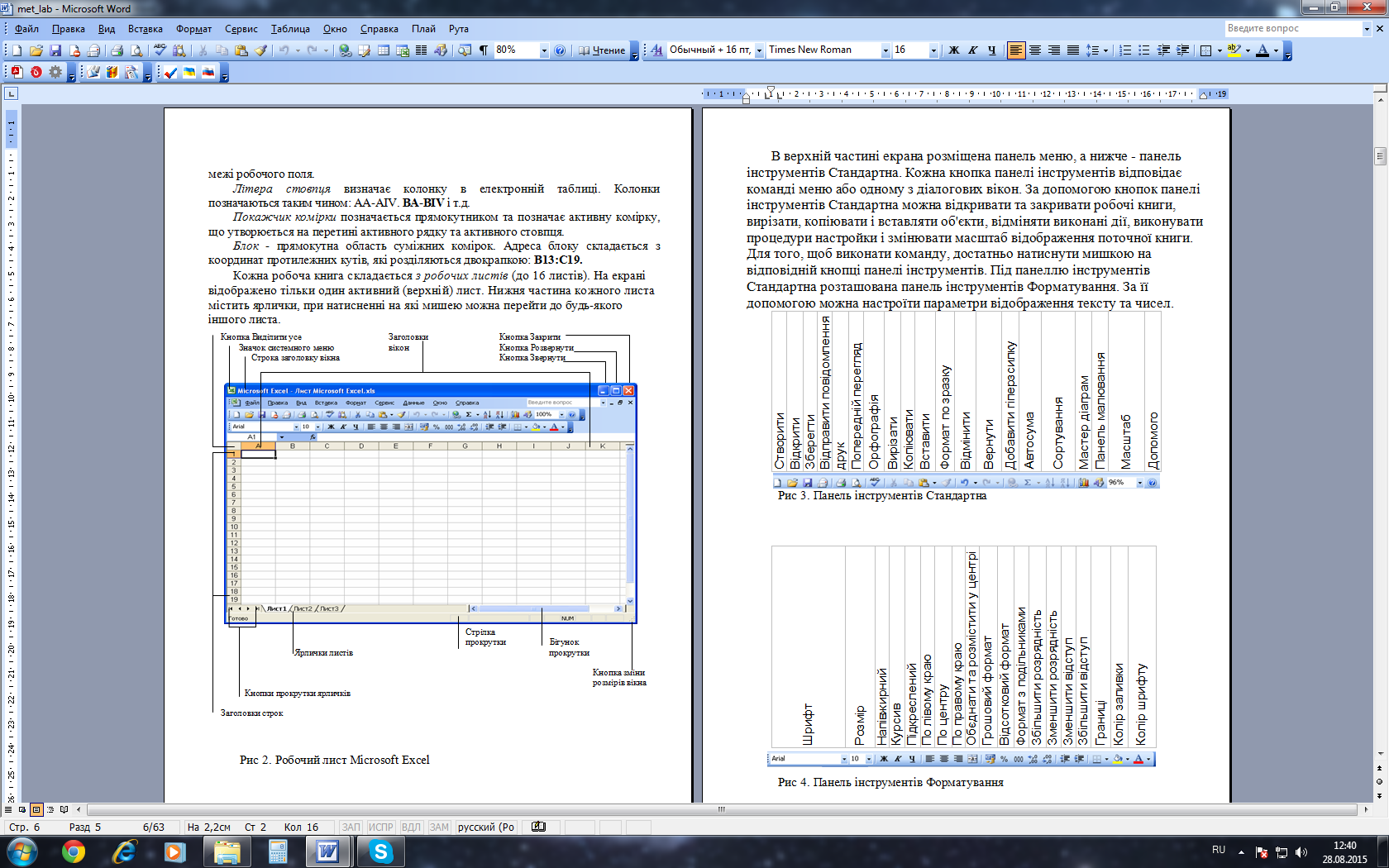This screenshot has height=868, width=1389.
Task: Open Times New Roman font dropdown
Action: point(885,50)
